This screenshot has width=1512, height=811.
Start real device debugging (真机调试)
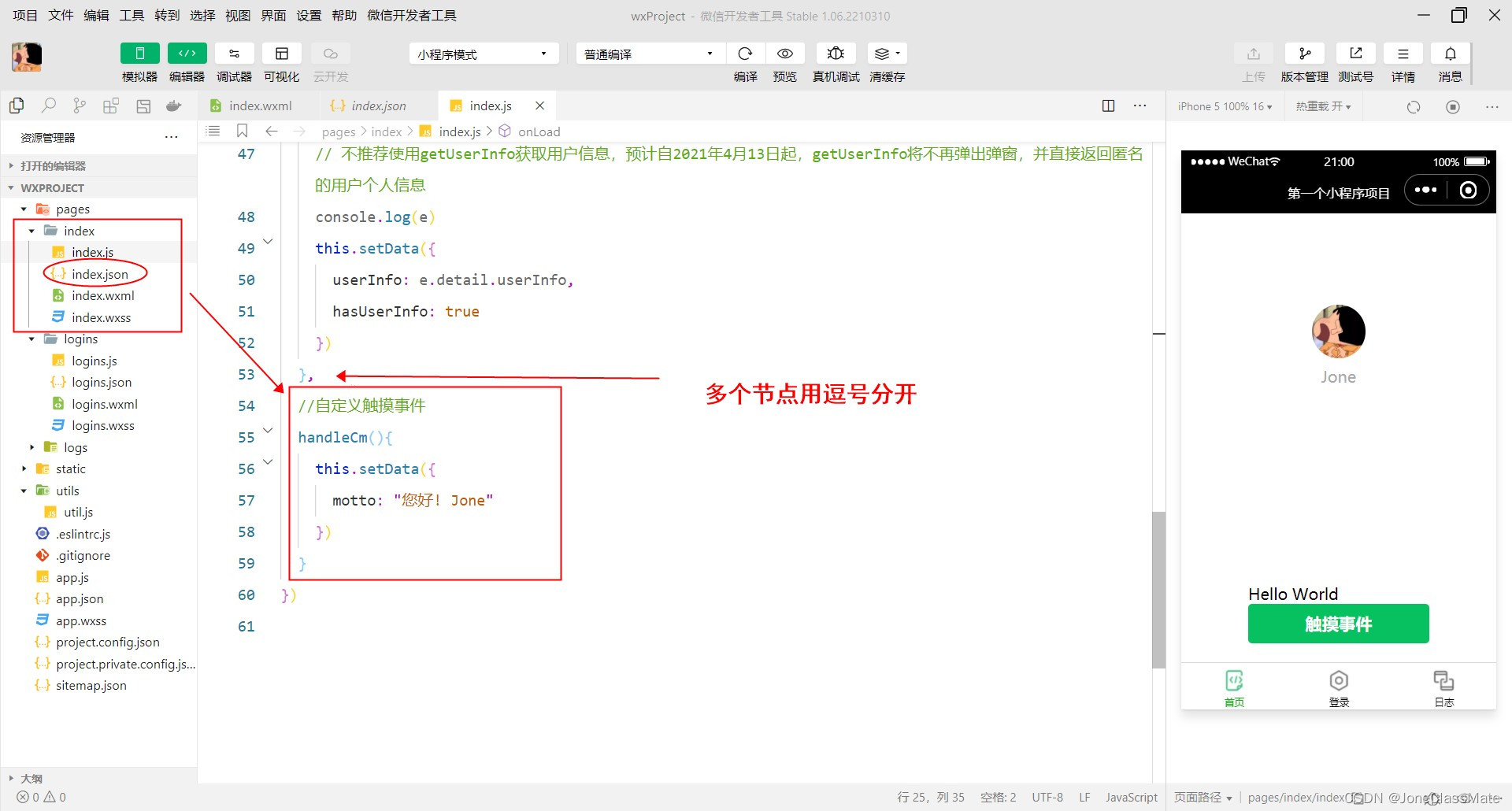(836, 54)
